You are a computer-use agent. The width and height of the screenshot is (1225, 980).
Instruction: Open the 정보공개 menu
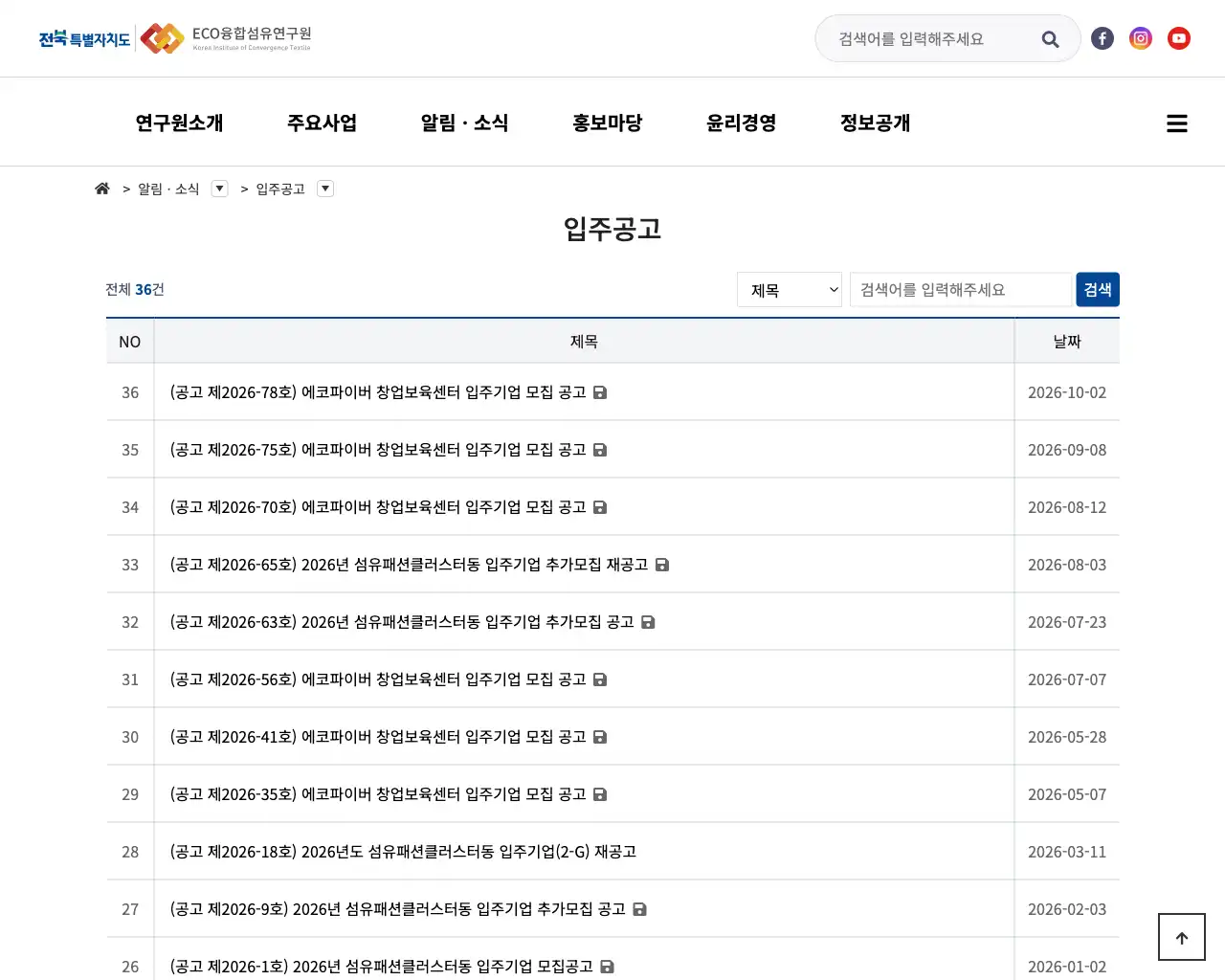coord(875,122)
